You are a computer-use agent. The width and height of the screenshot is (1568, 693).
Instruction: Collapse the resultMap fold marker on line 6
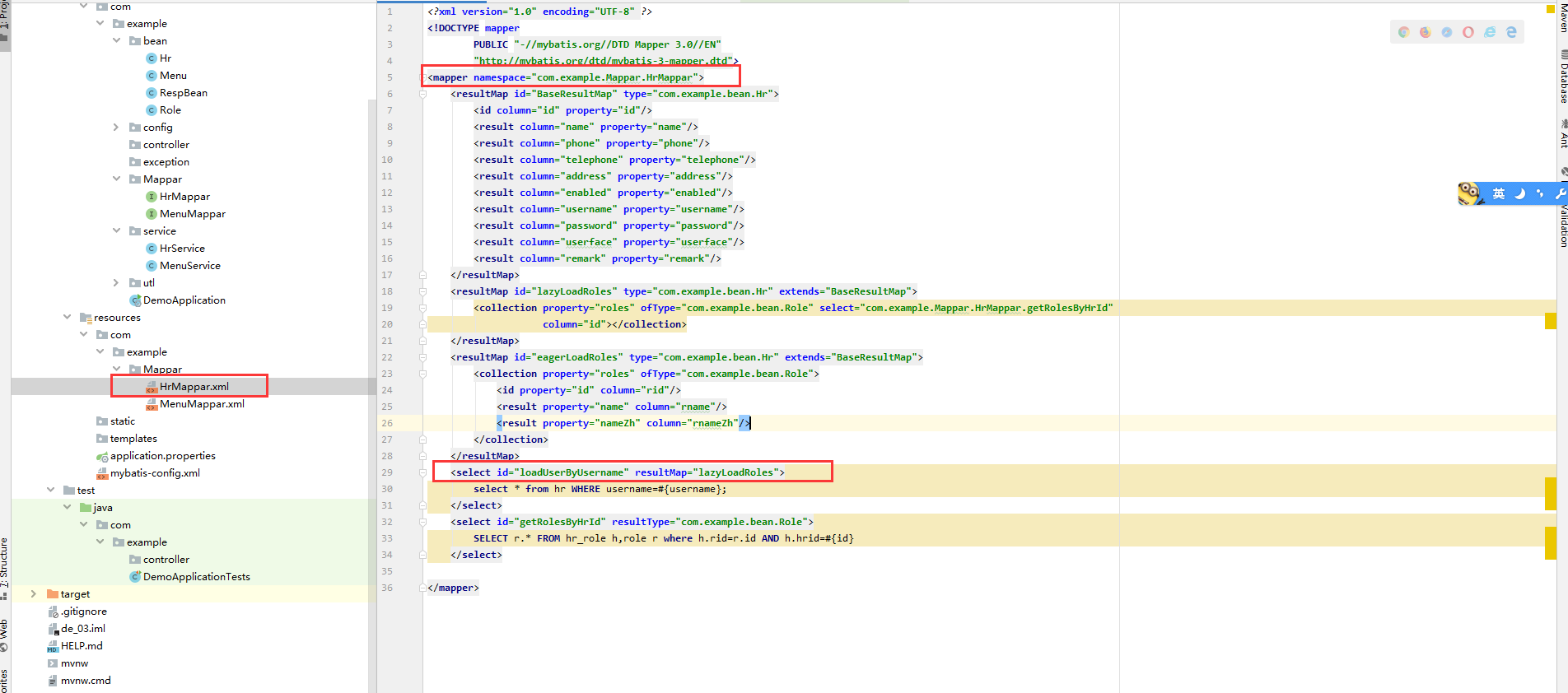pos(422,94)
